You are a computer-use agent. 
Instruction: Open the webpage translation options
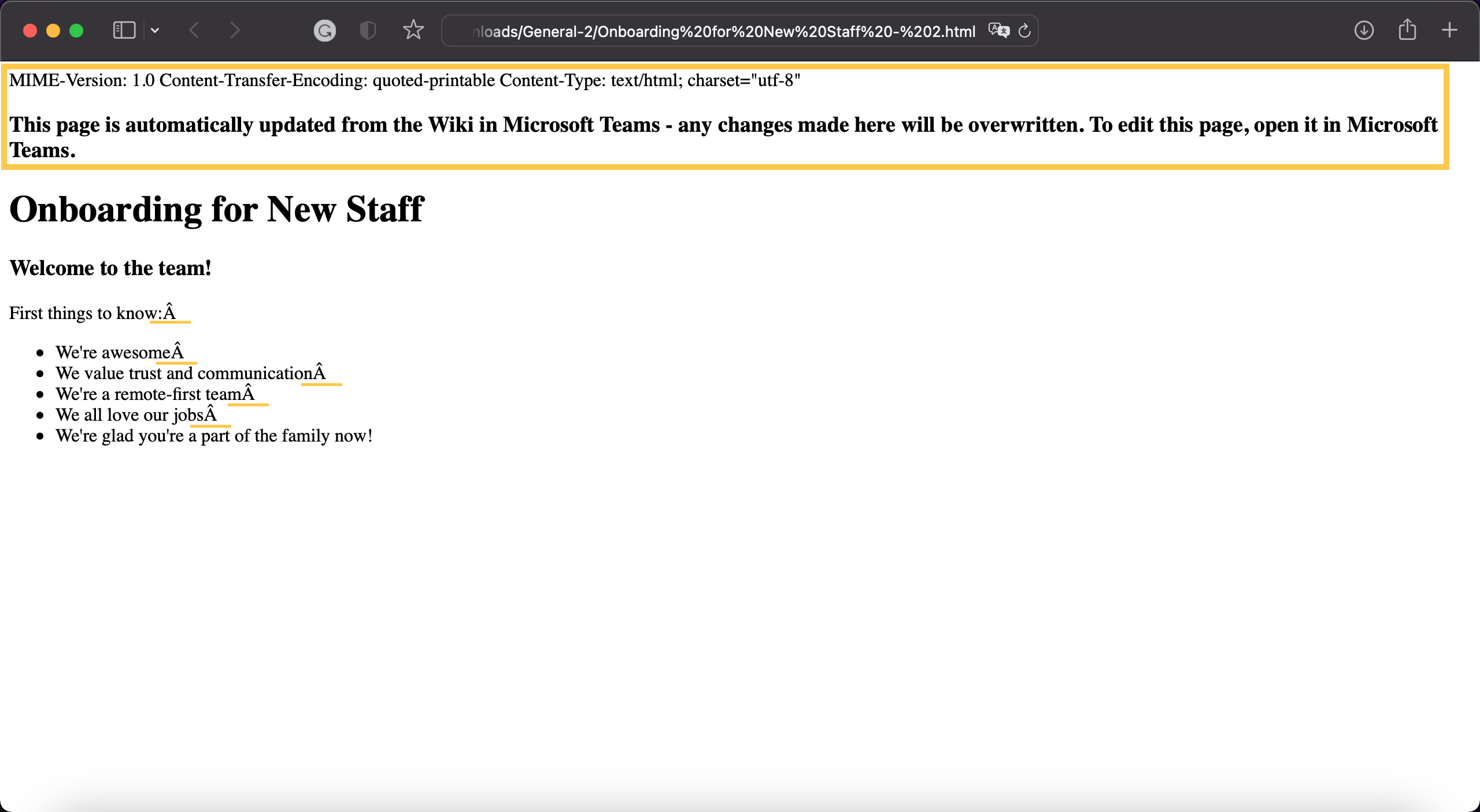(x=998, y=31)
